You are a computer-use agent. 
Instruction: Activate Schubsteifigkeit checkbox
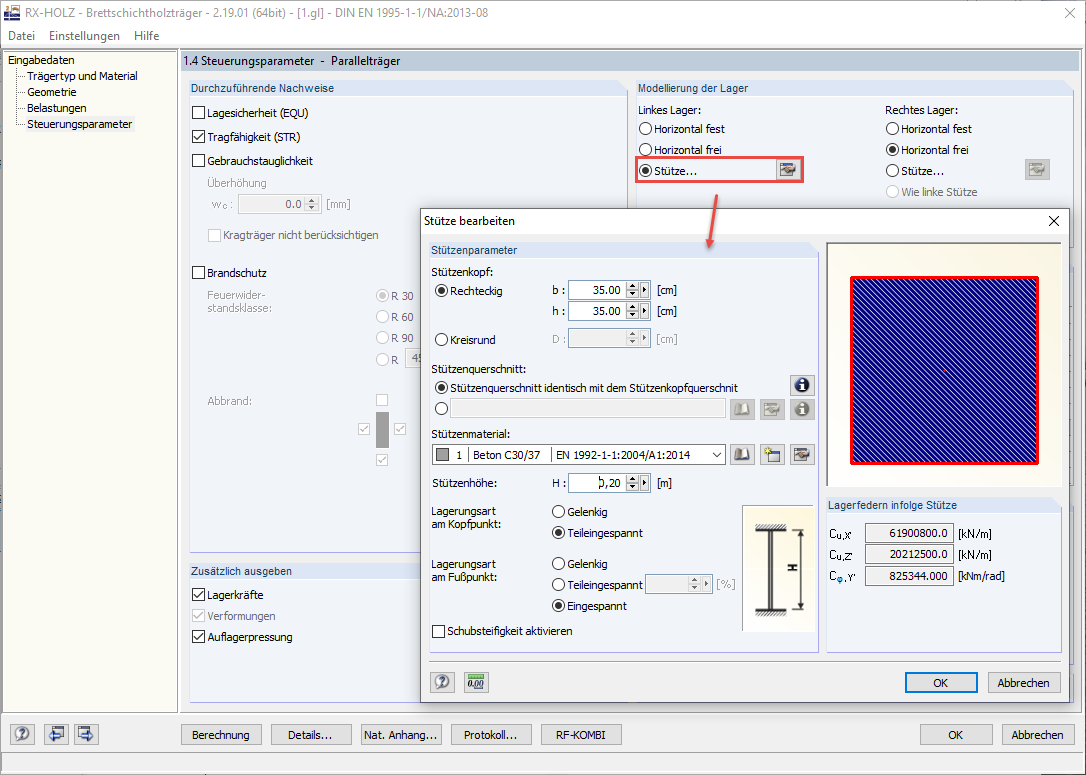[438, 631]
